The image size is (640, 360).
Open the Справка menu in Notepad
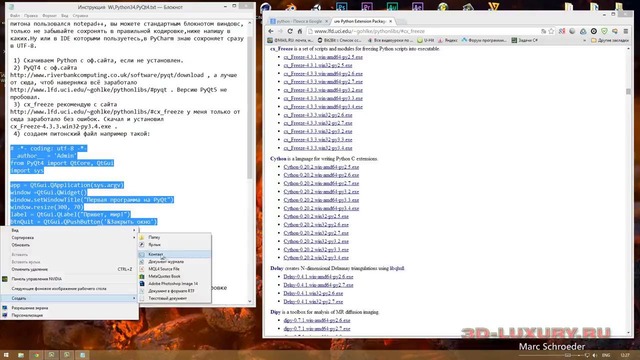click(80, 16)
